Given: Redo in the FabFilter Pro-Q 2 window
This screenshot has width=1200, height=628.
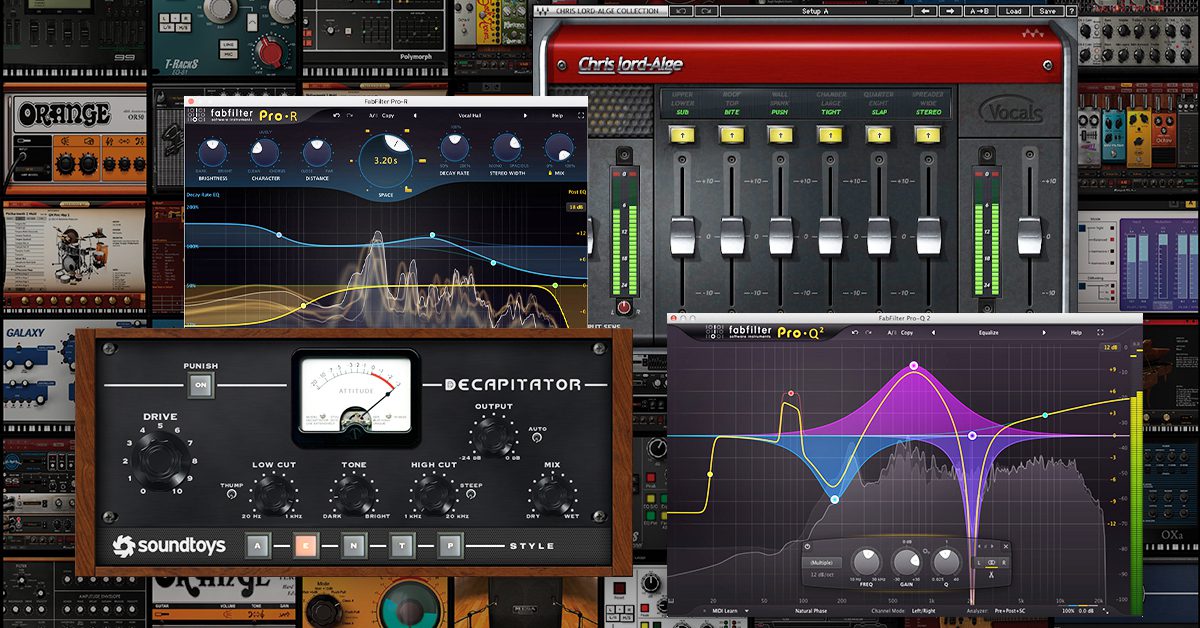Looking at the screenshot, I should click(x=868, y=332).
